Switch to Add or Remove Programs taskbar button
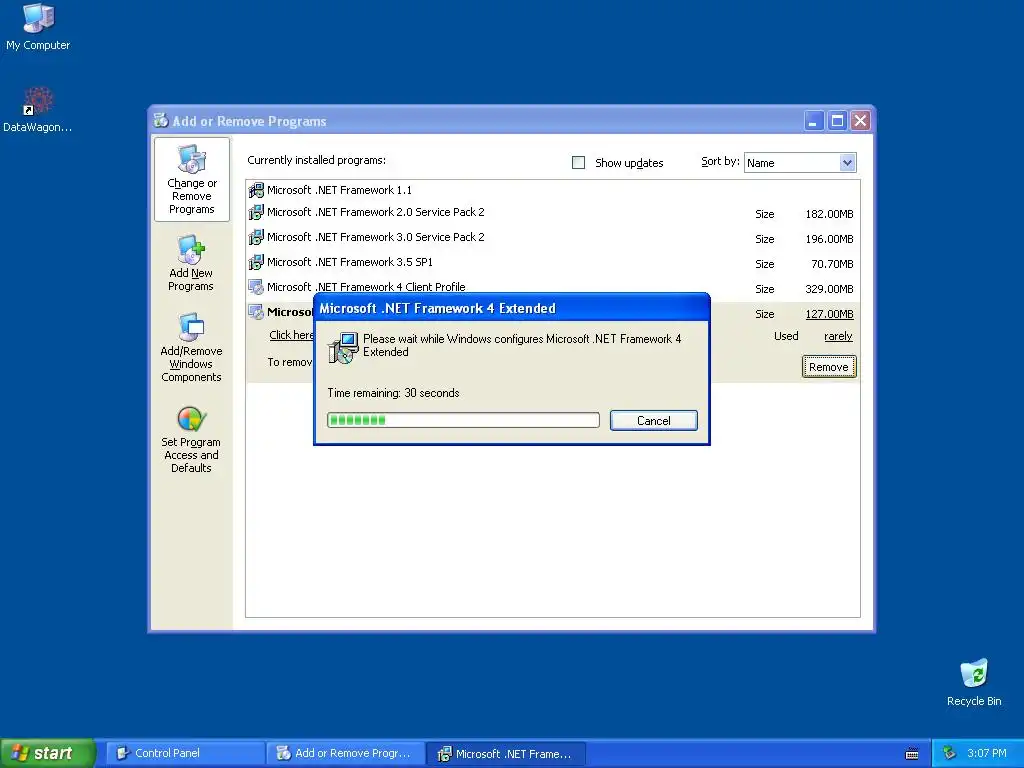Screen dimensions: 1024x768 pyautogui.click(x=345, y=753)
